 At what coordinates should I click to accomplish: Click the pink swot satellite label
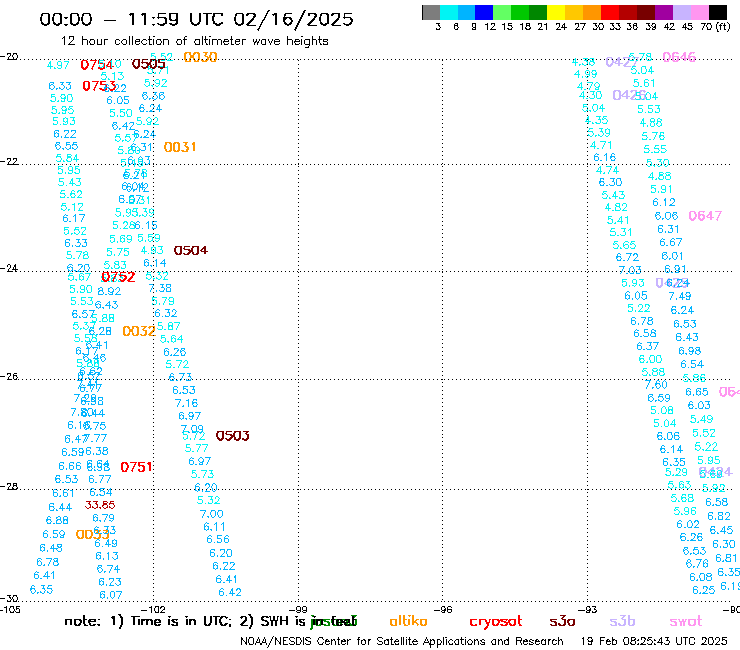point(686,621)
